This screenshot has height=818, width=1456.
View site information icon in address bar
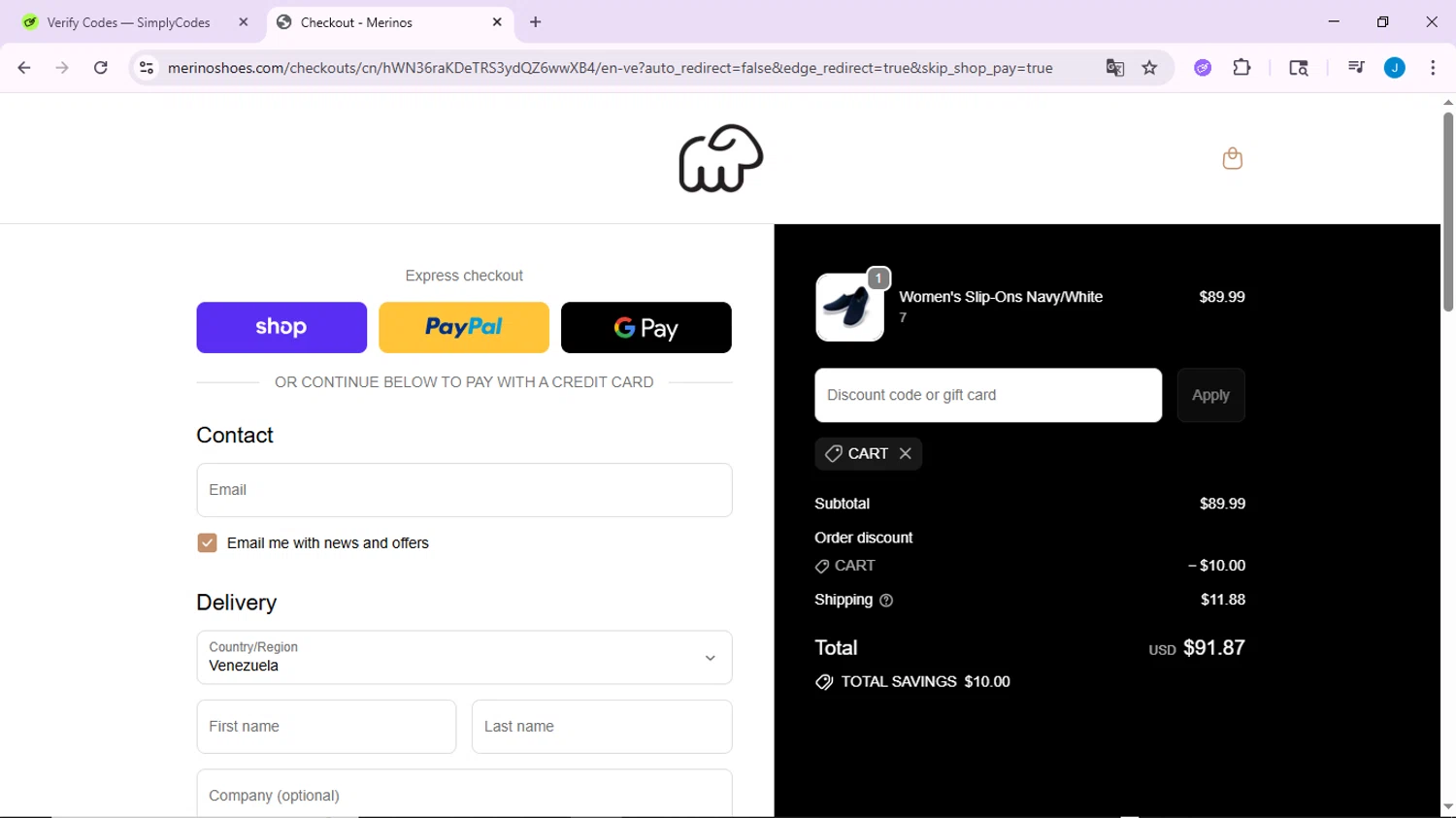point(147,68)
